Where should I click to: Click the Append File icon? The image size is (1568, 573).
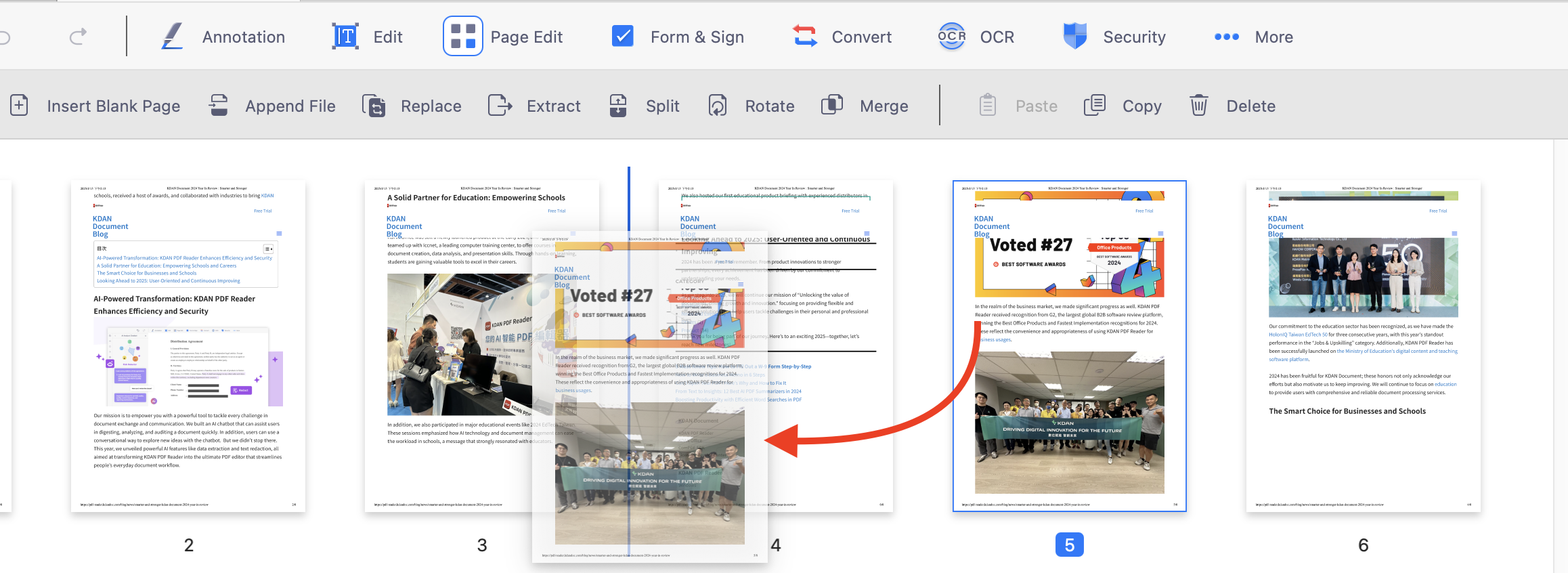coord(219,106)
